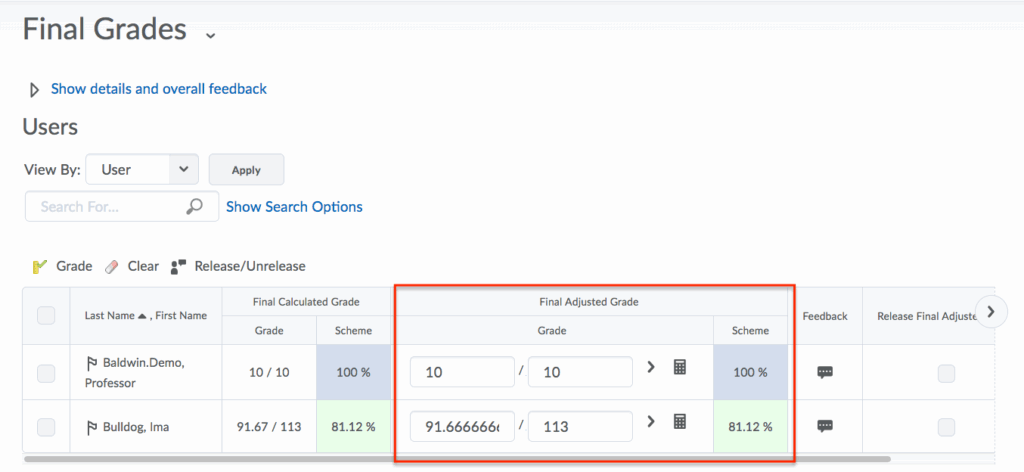Click the Apply button
Viewport: 1024px width, 472px height.
pos(246,170)
